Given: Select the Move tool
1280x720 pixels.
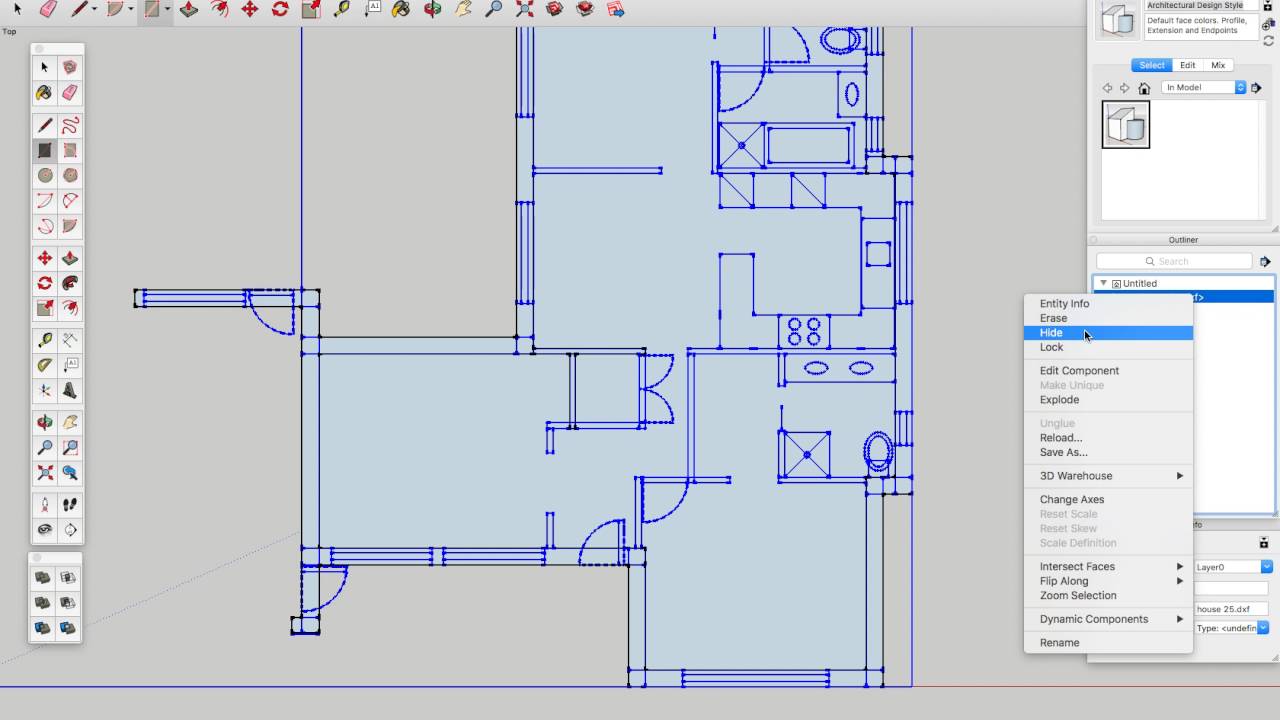Looking at the screenshot, I should point(248,9).
